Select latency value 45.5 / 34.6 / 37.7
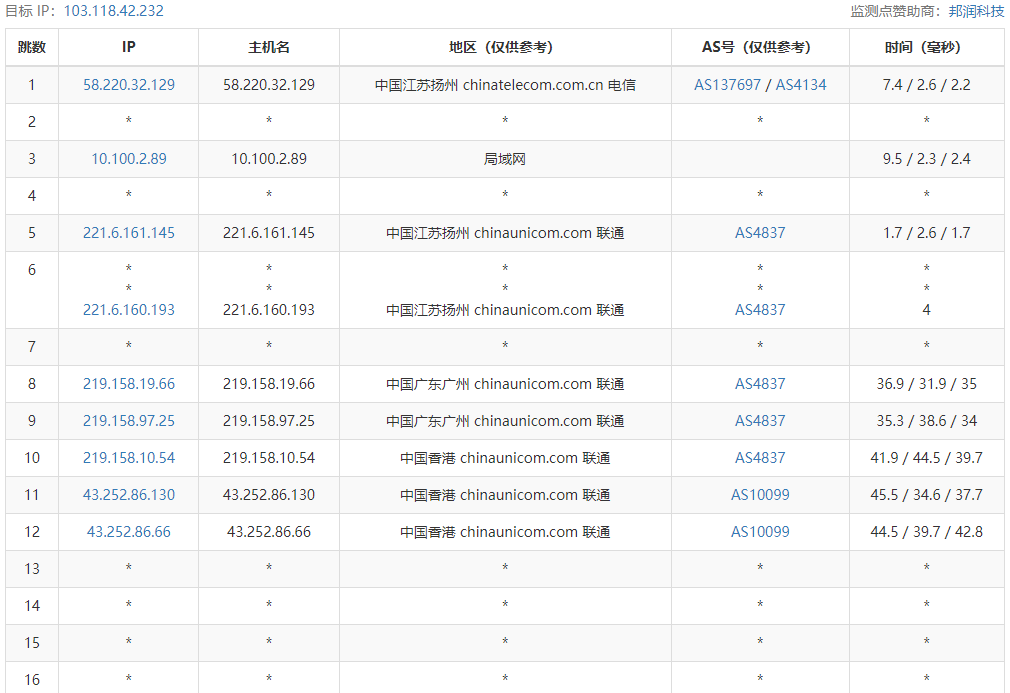Screen dimensions: 1010x693 coord(926,495)
